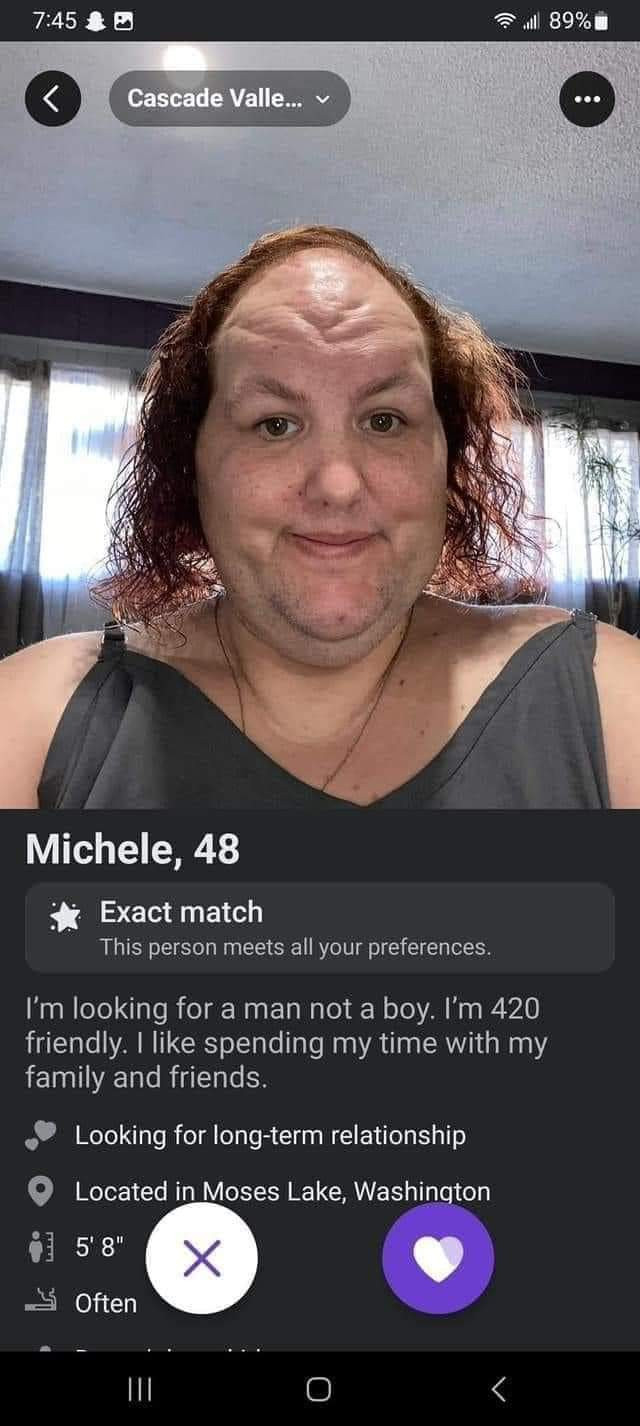The image size is (640, 1426).
Task: Tap the profile bio text
Action: point(286,1041)
